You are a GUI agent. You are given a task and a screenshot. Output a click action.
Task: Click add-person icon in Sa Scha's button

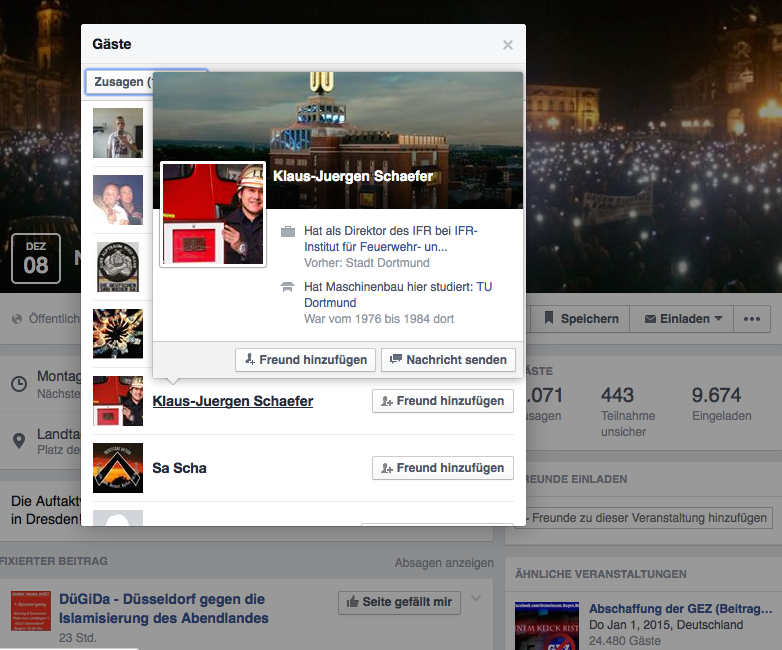(x=387, y=468)
